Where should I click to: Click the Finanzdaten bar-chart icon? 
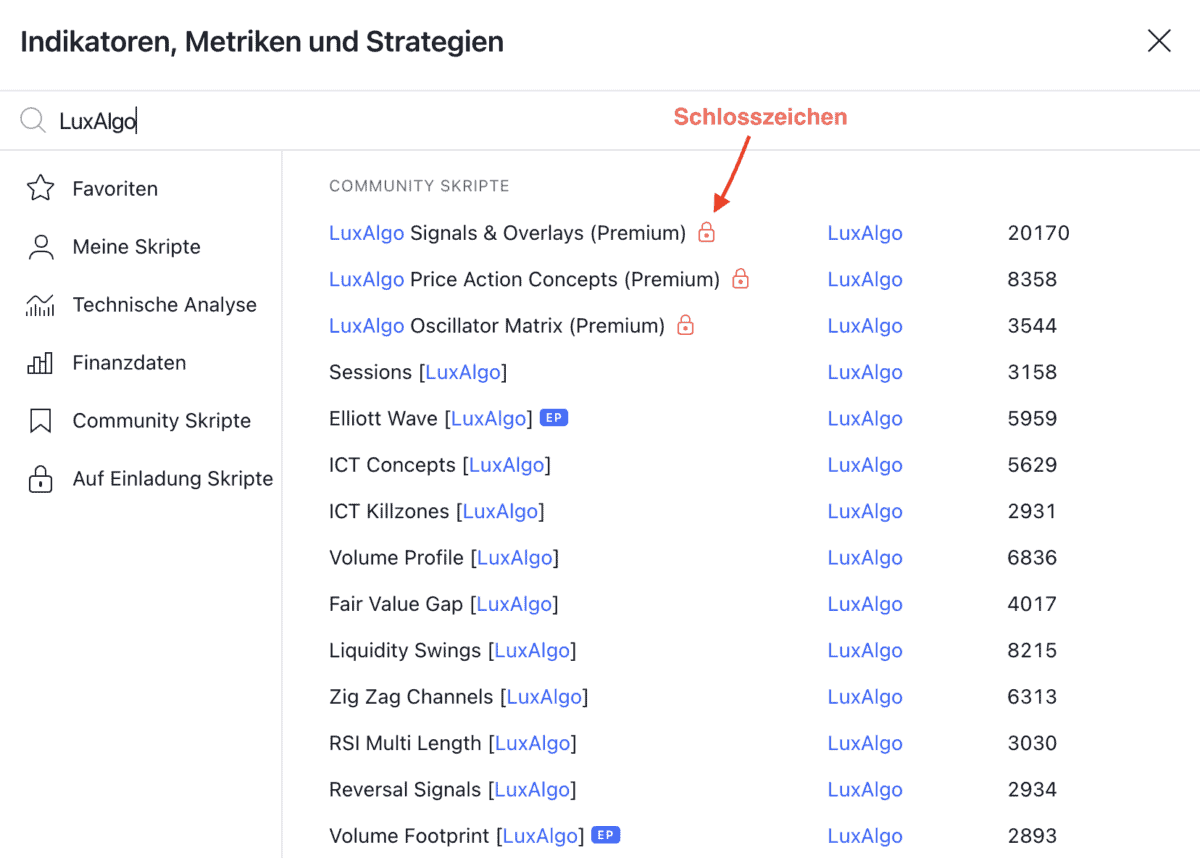click(40, 362)
